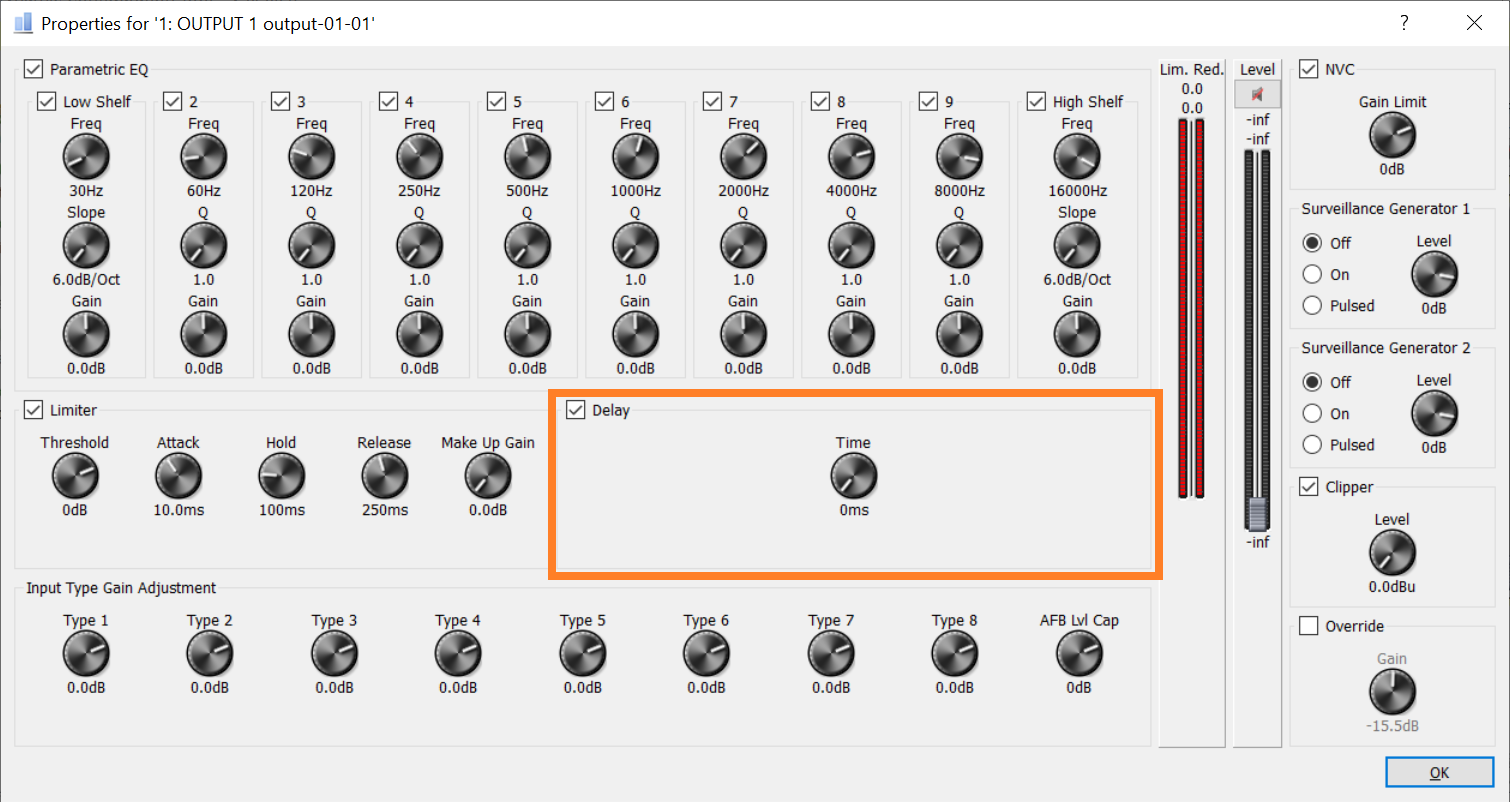
Task: Click the High Shelf Slope knob
Action: pyautogui.click(x=1077, y=246)
